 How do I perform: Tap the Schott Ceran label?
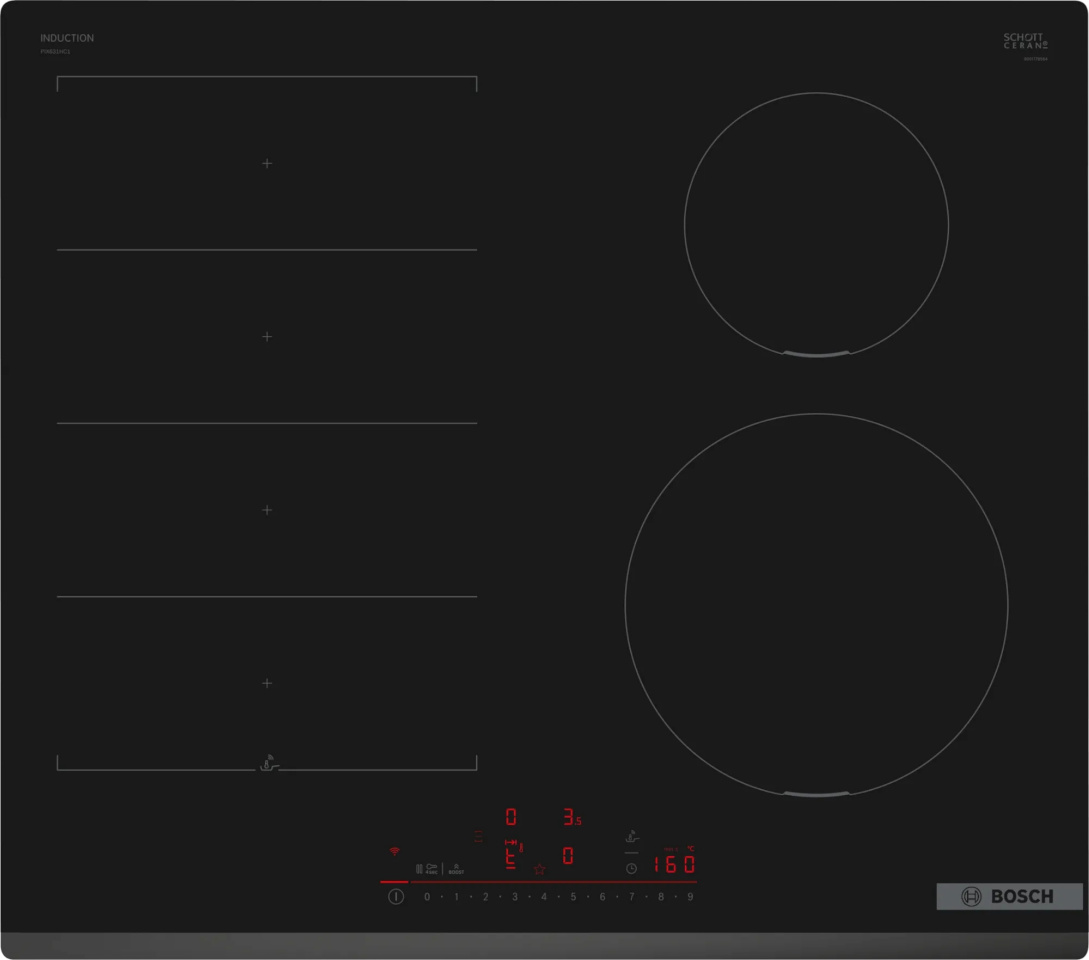(x=1023, y=44)
